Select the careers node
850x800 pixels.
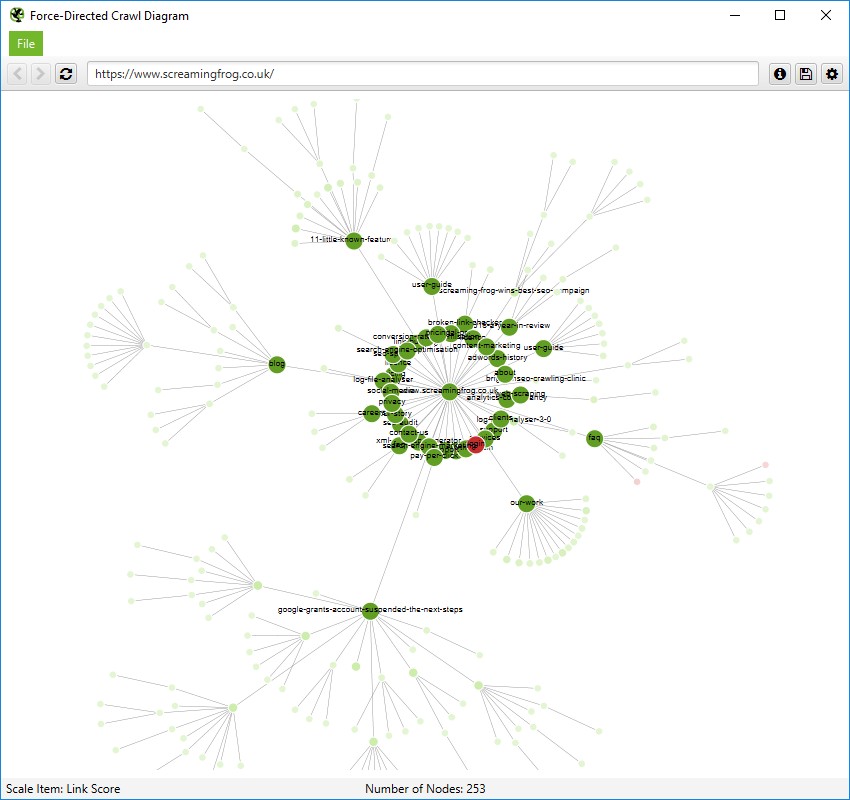[x=371, y=414]
